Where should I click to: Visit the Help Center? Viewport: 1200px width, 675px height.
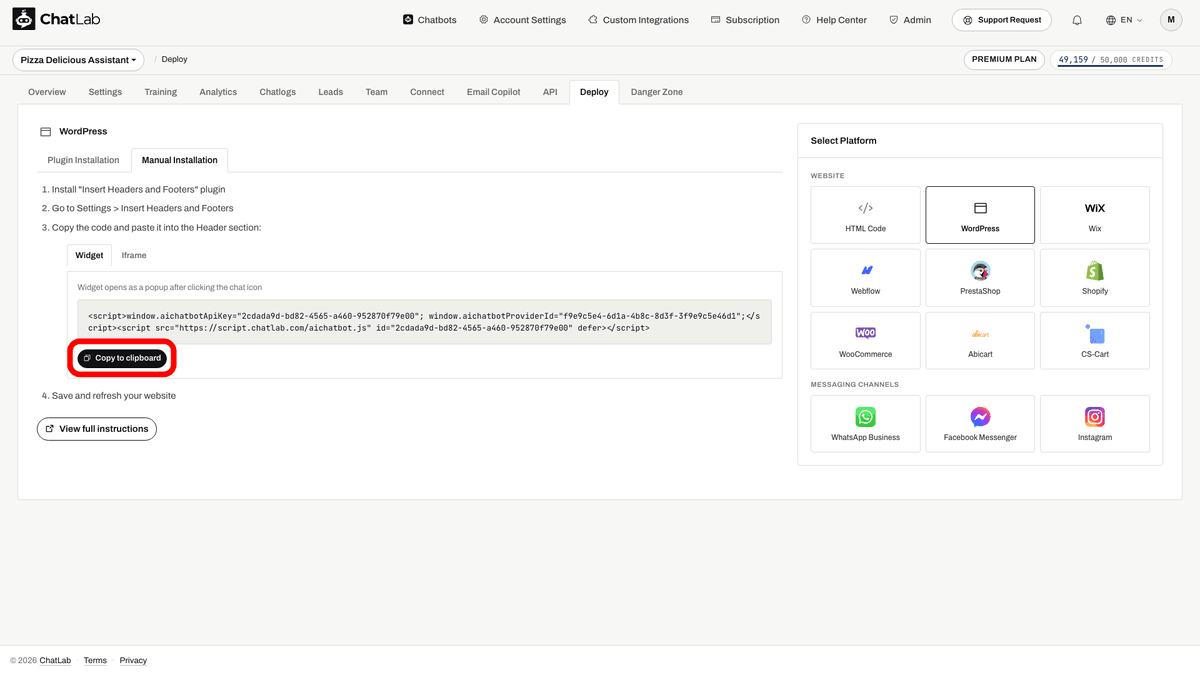click(x=834, y=20)
